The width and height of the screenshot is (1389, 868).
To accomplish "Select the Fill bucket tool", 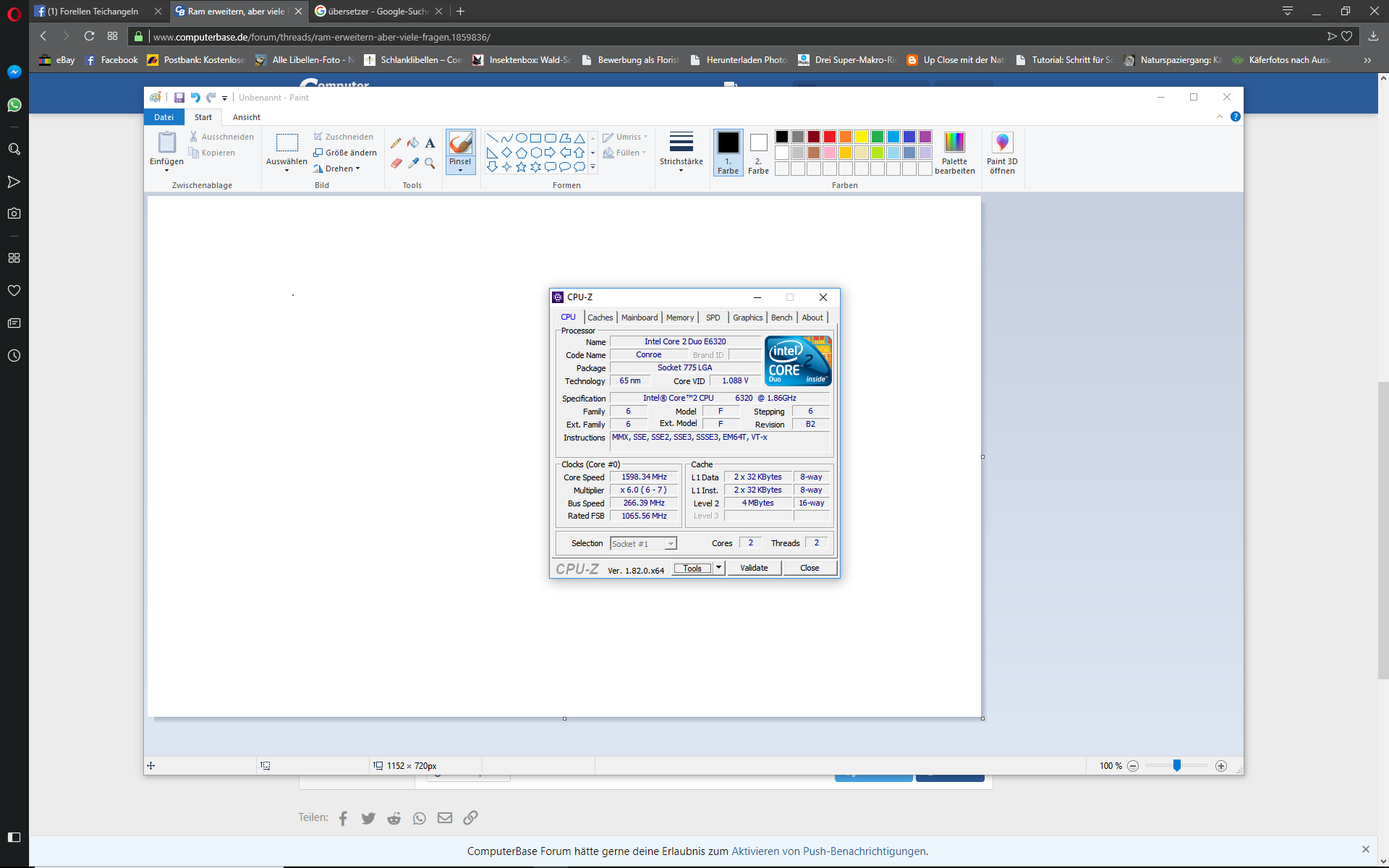I will pos(413,143).
